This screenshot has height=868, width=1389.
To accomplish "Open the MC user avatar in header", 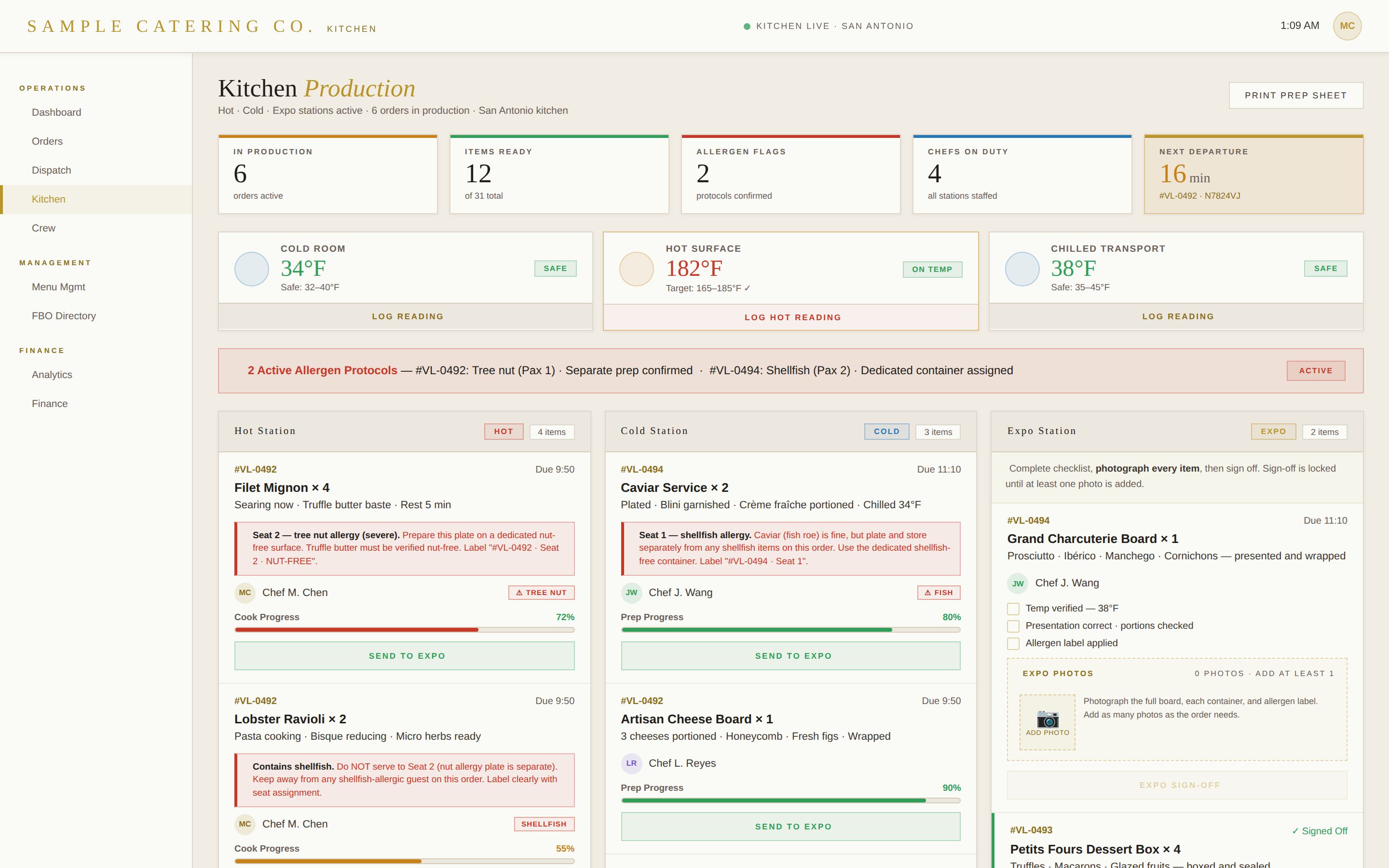I will 1347,26.
